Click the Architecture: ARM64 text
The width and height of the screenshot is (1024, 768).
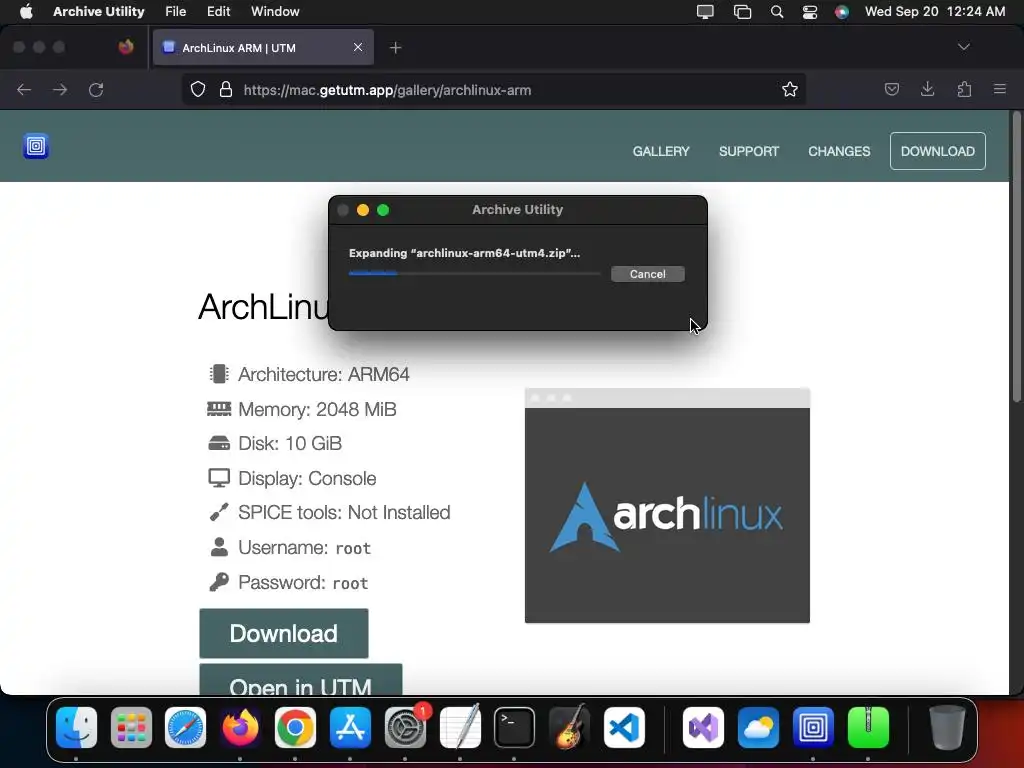324,374
